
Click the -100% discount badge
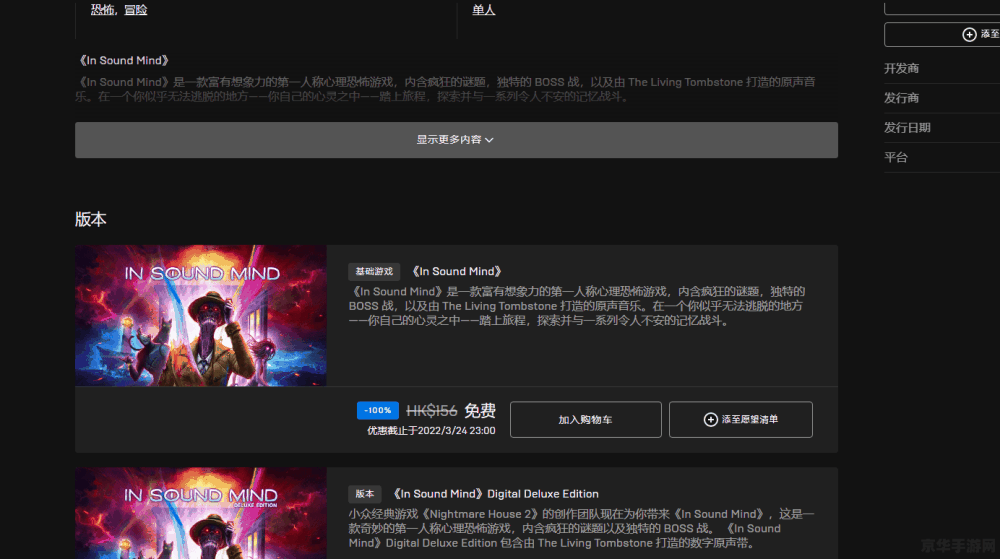378,410
